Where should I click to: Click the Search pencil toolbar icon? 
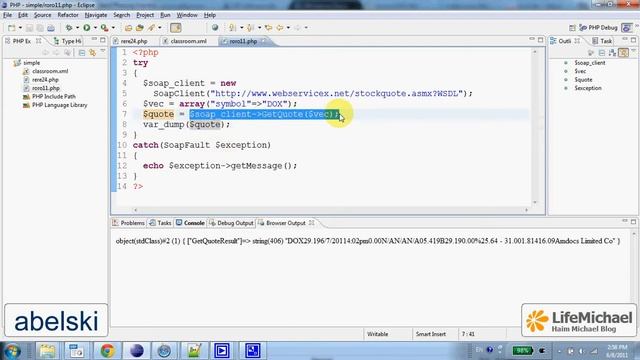click(151, 28)
